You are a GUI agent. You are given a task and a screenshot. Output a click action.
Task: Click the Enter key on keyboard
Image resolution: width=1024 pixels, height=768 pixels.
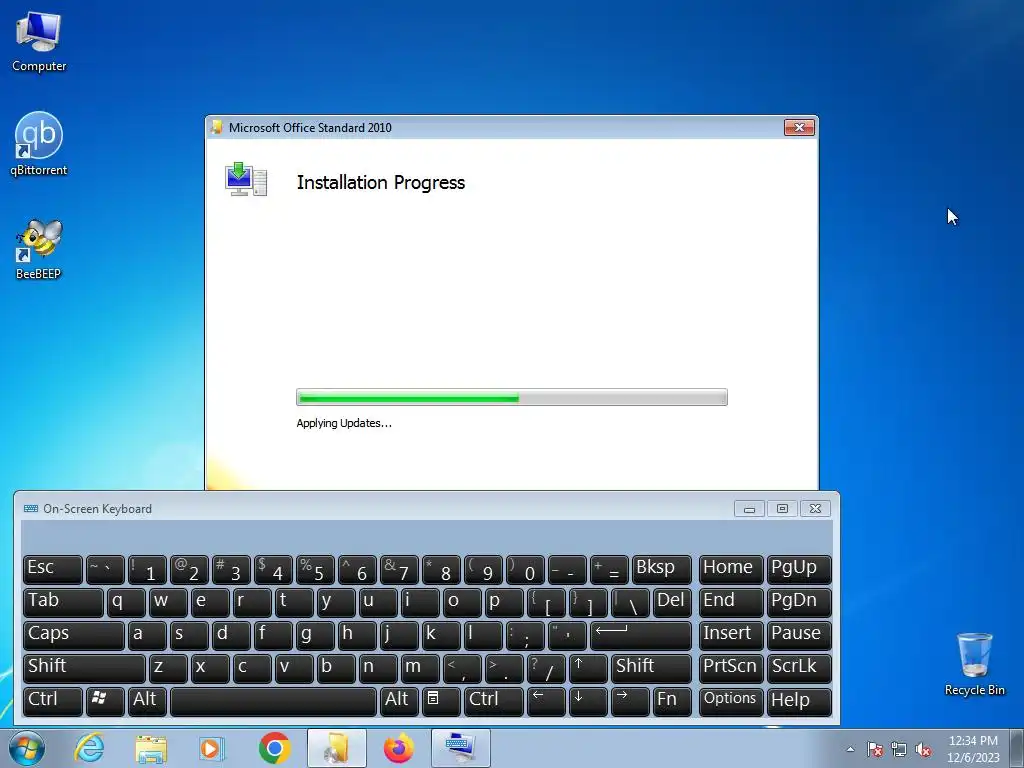(641, 635)
